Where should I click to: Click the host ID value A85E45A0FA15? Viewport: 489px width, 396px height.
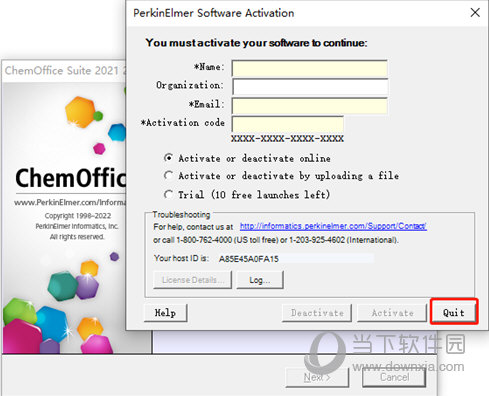pyautogui.click(x=248, y=259)
